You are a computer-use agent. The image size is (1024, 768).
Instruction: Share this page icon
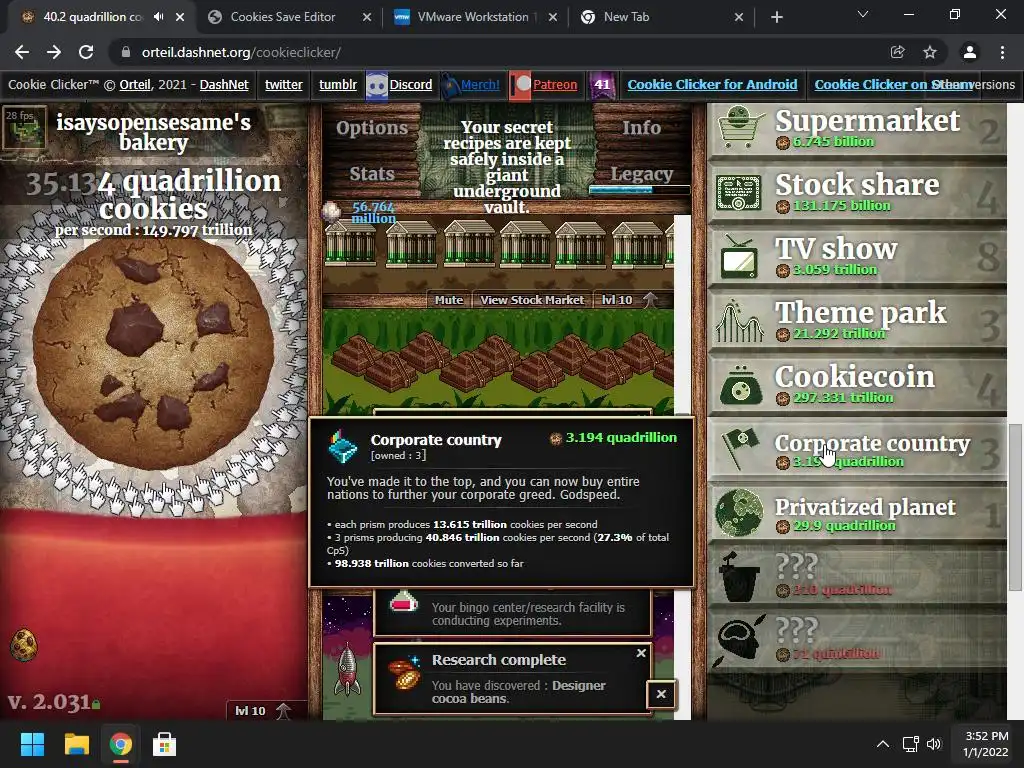coord(898,52)
